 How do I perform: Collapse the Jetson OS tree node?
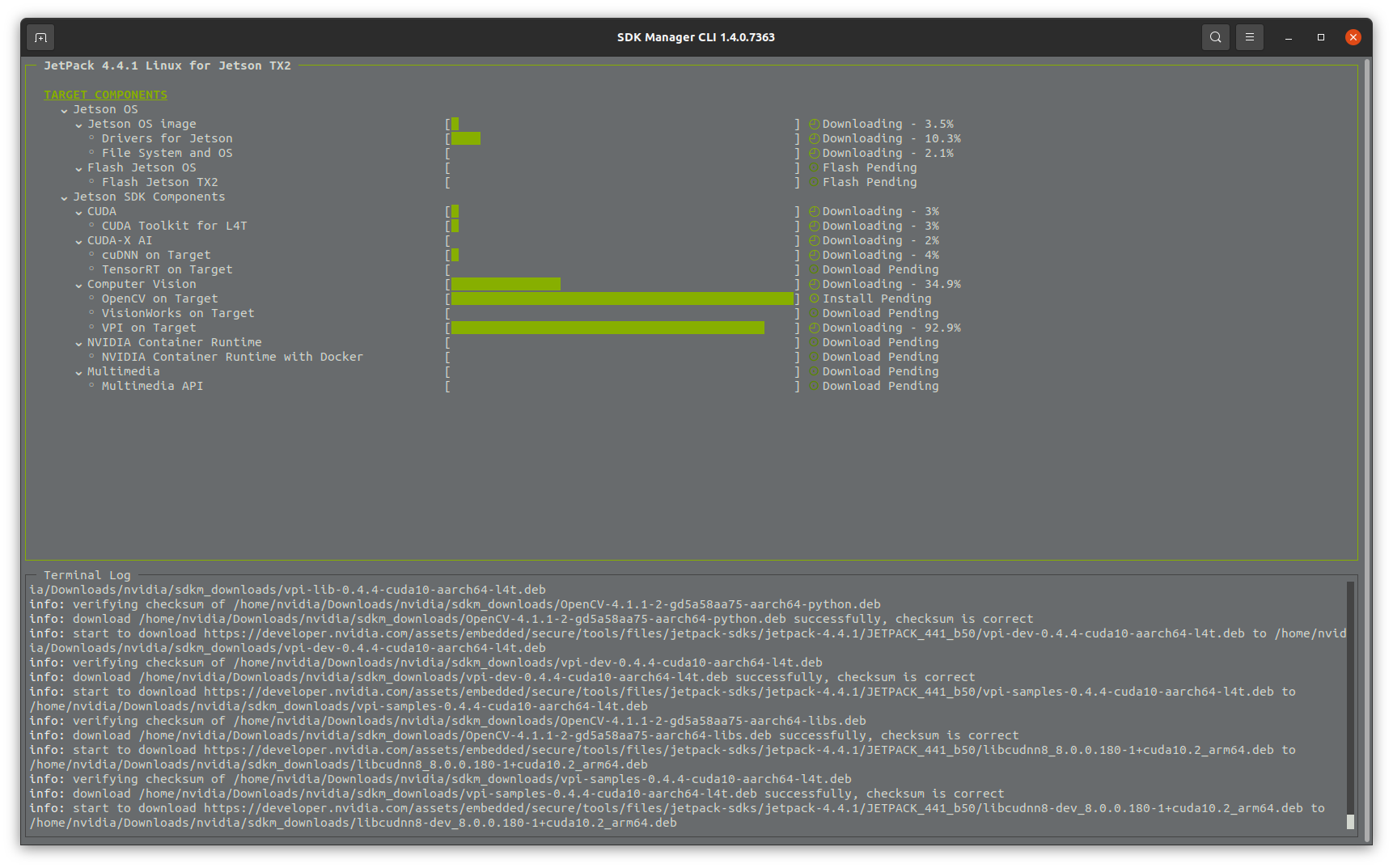(64, 111)
